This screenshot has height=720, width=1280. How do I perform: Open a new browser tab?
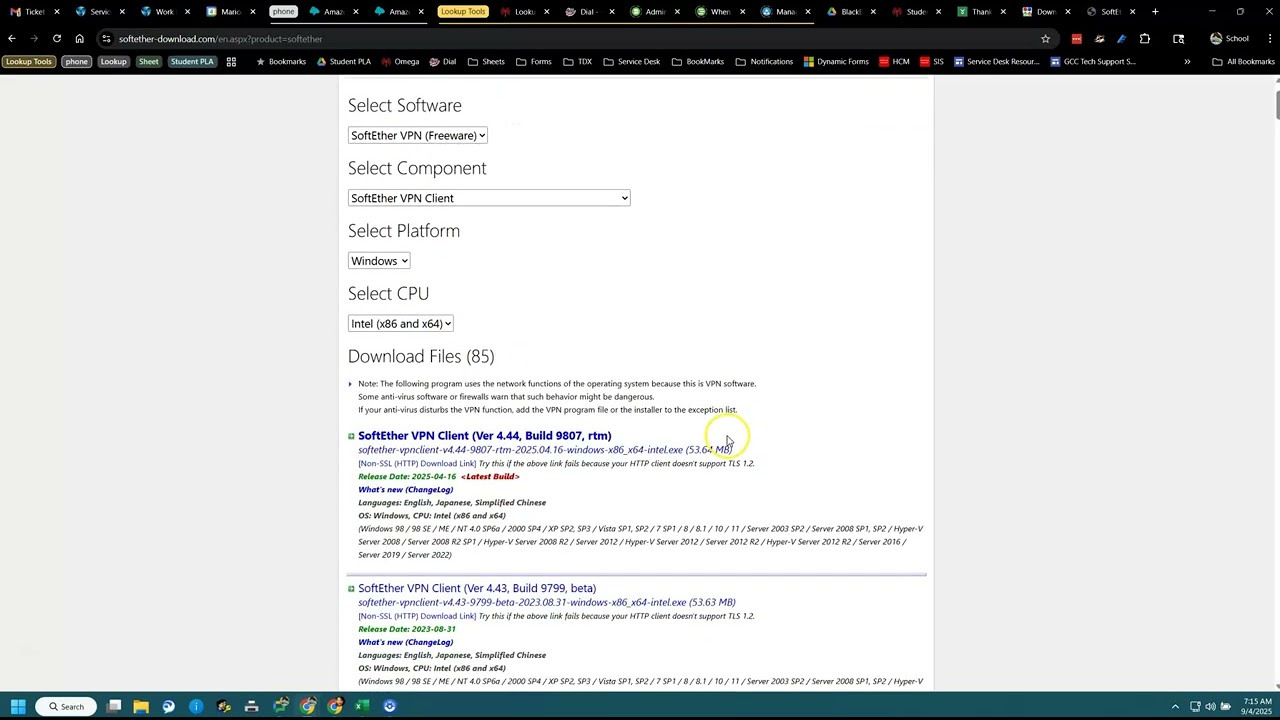[1155, 12]
